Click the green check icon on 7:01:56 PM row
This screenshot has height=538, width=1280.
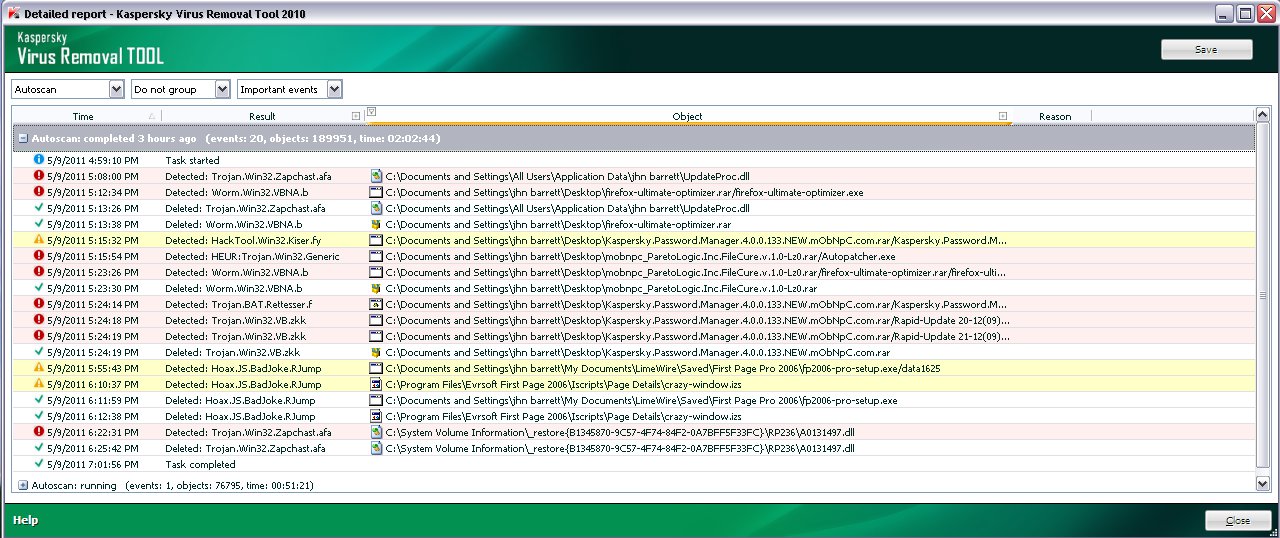click(39, 464)
